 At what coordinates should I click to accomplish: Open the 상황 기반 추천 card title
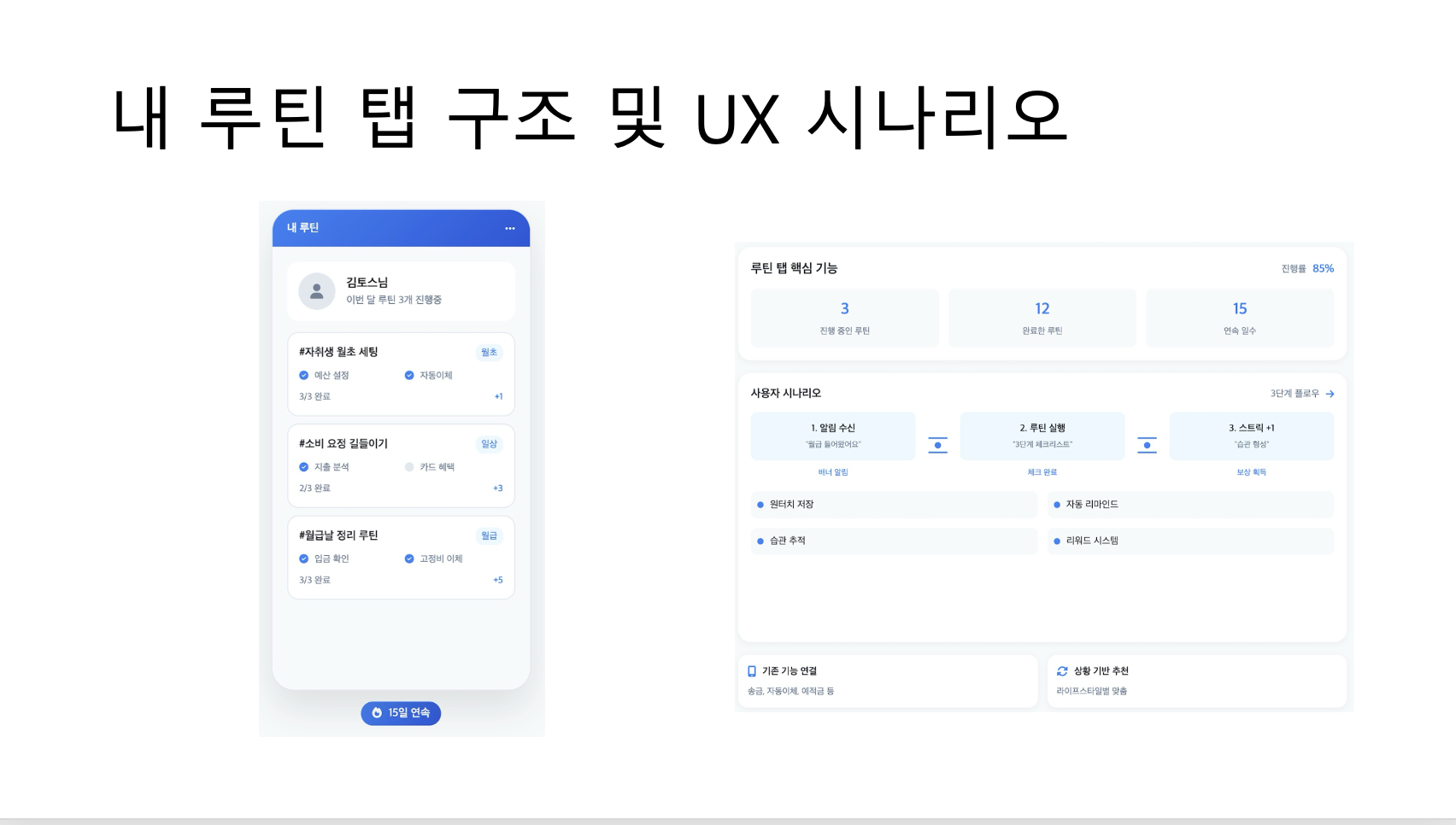(x=1101, y=671)
